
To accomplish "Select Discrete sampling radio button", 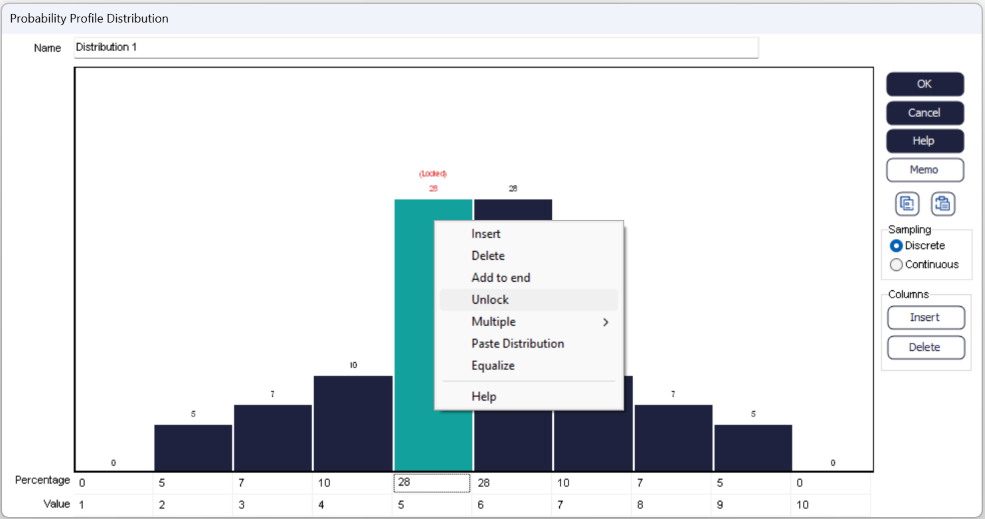I will coord(897,246).
